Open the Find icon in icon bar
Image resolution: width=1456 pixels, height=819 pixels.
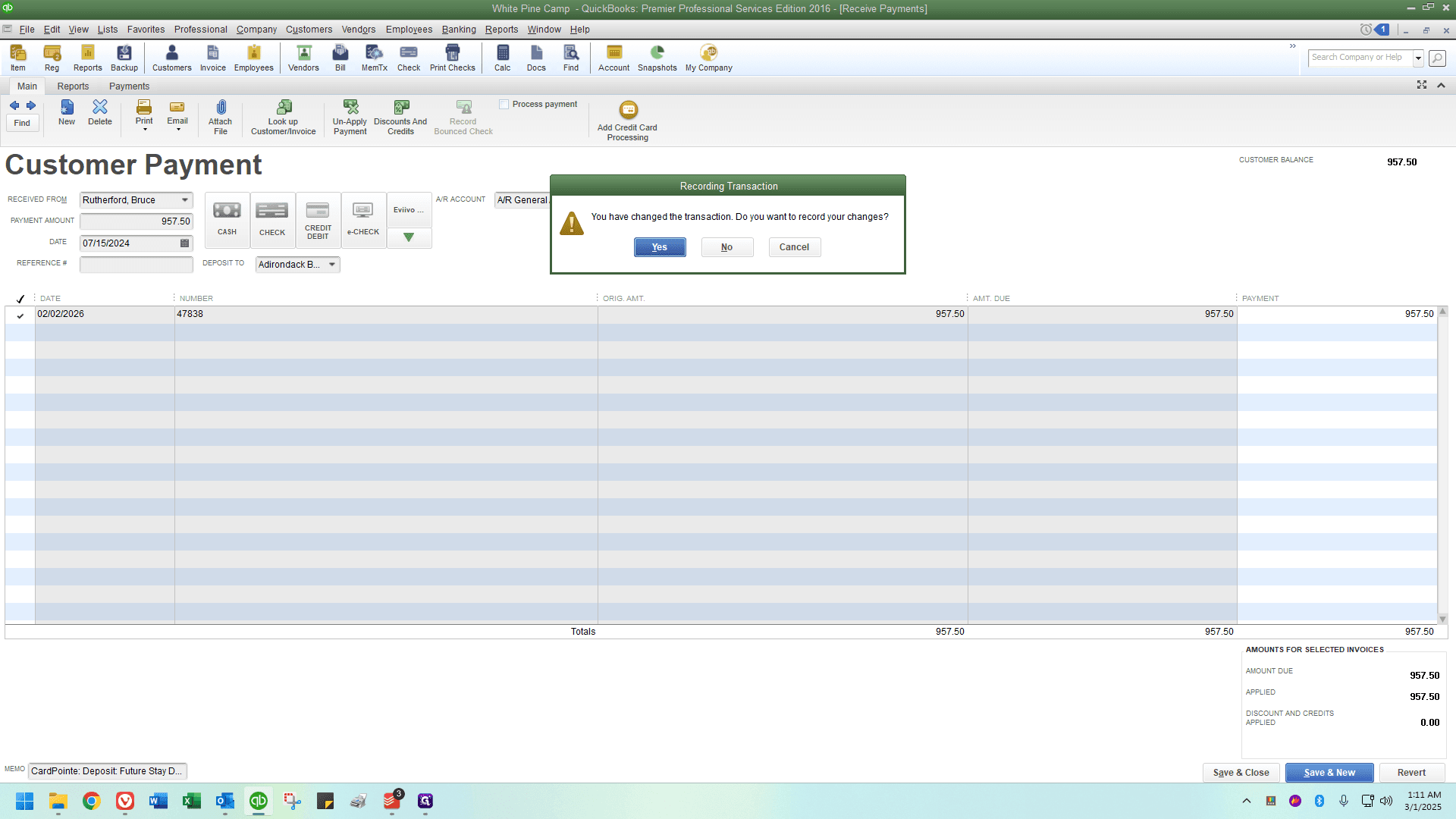pos(571,58)
